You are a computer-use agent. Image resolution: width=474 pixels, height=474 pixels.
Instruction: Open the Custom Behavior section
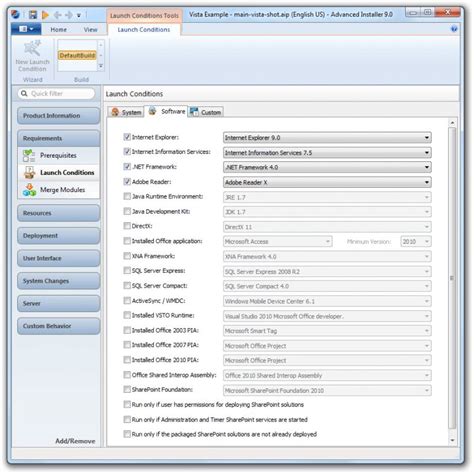[x=58, y=326]
